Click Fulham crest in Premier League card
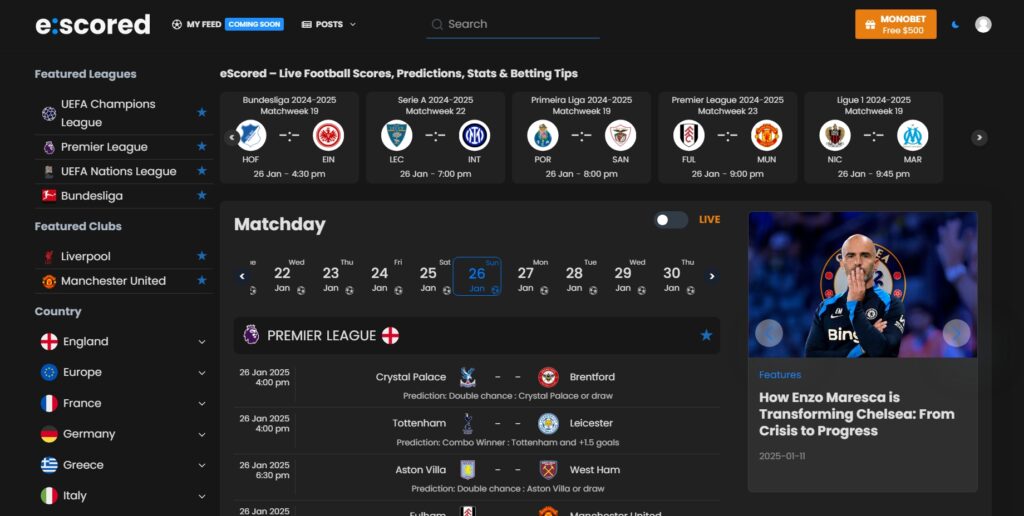Viewport: 1024px width, 516px height. point(689,136)
